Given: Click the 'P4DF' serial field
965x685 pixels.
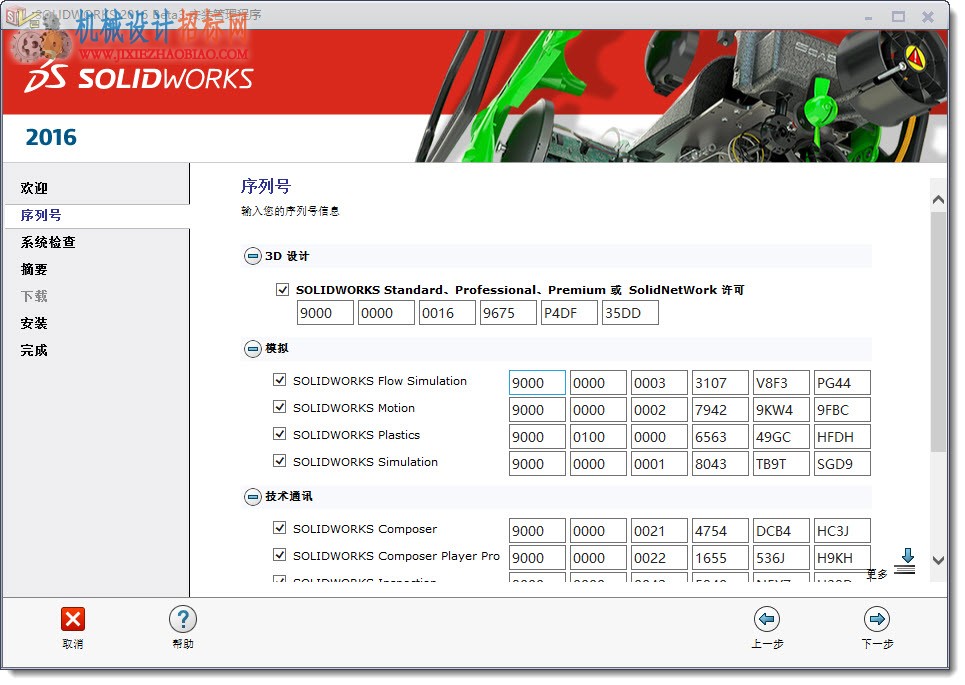Looking at the screenshot, I should coord(569,313).
